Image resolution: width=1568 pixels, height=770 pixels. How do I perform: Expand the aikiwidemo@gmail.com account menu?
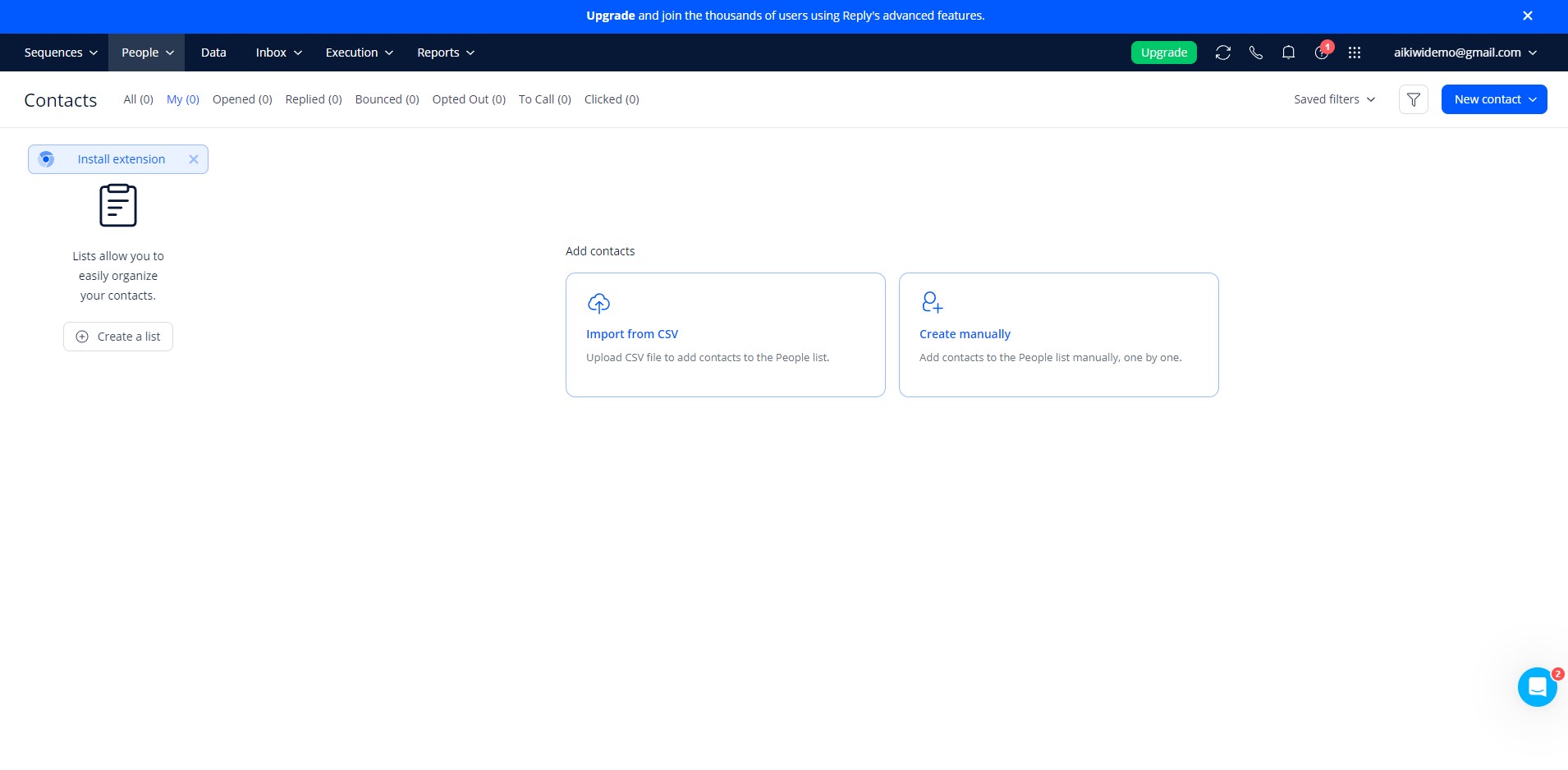(x=1465, y=53)
